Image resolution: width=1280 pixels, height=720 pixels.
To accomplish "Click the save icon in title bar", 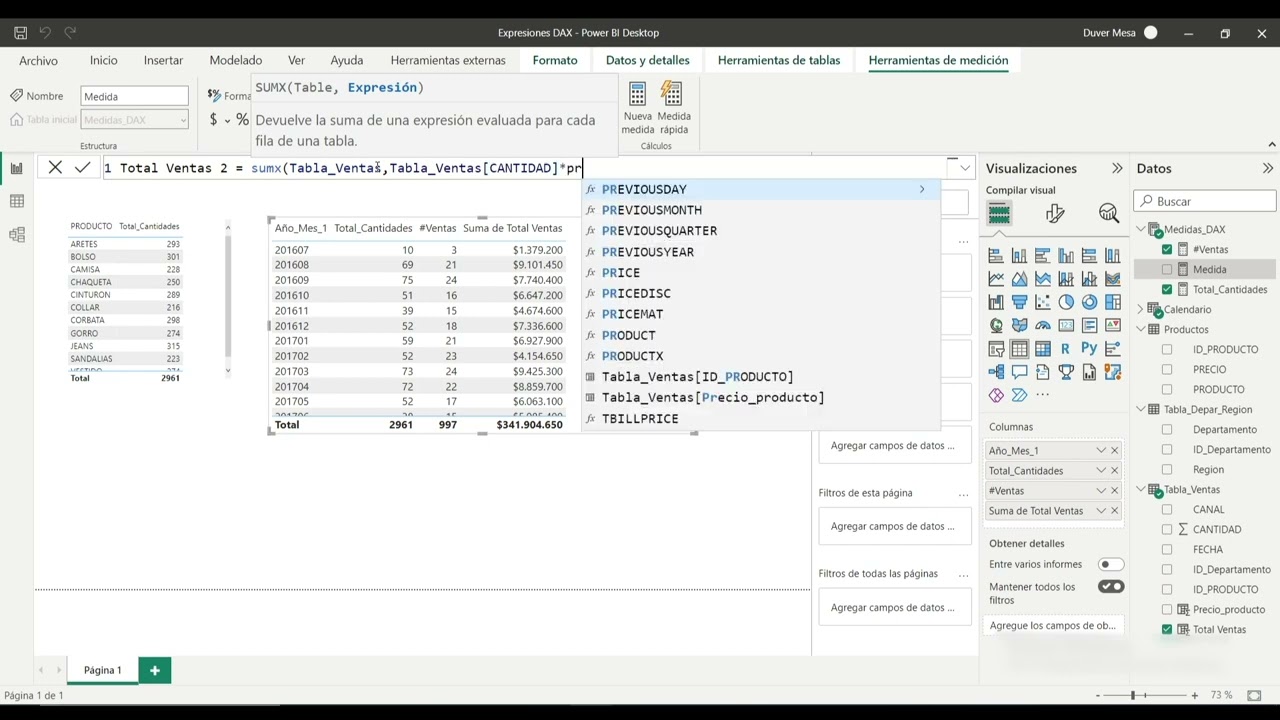I will point(20,33).
